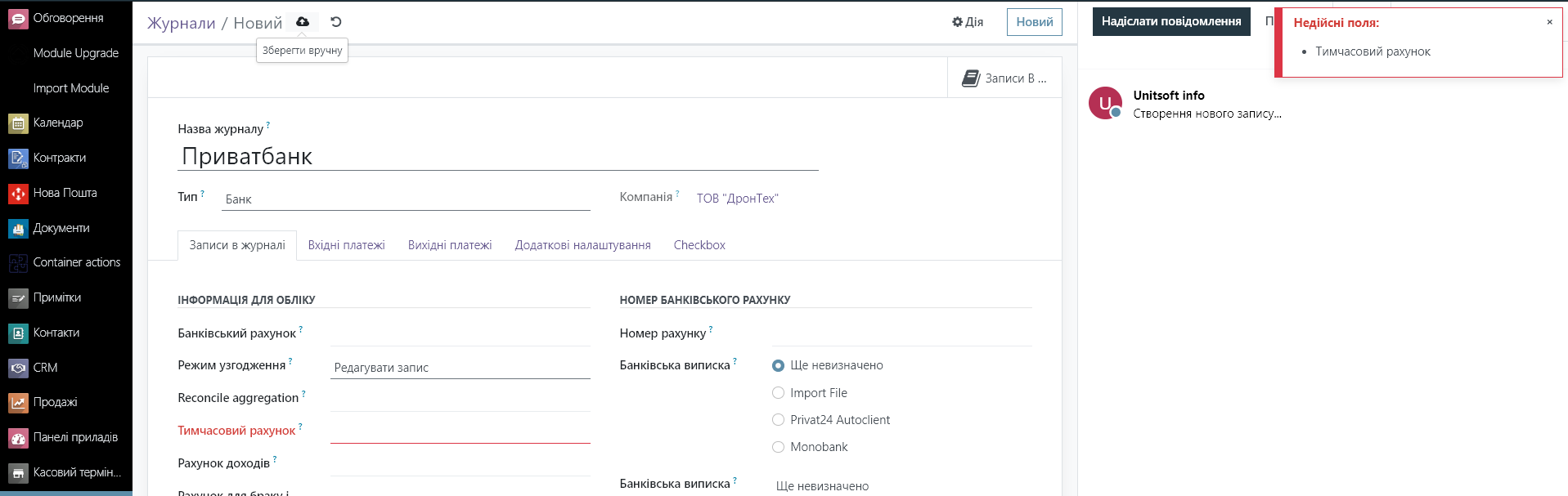Switch to the Вихідні платежі tab
Image resolution: width=1568 pixels, height=496 pixels.
tap(450, 245)
